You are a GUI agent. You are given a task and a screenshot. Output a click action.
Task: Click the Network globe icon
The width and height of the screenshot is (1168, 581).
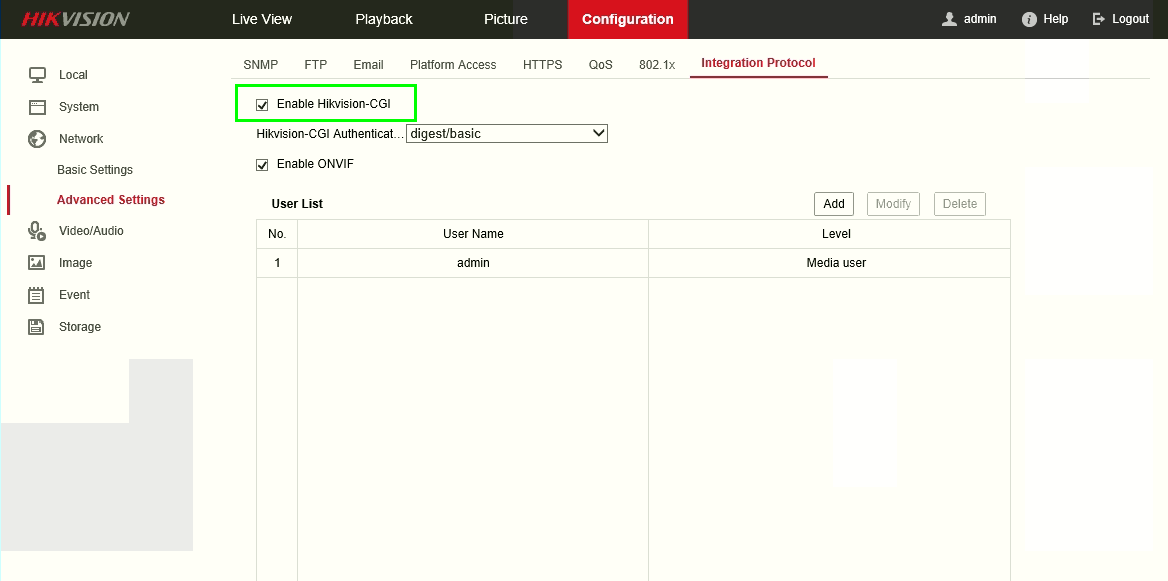point(37,139)
